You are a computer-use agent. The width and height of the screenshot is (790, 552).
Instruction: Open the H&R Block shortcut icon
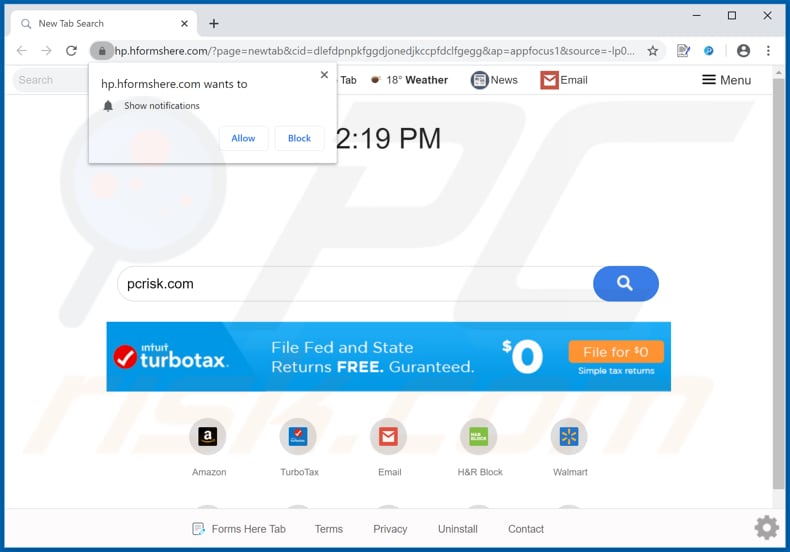[479, 436]
